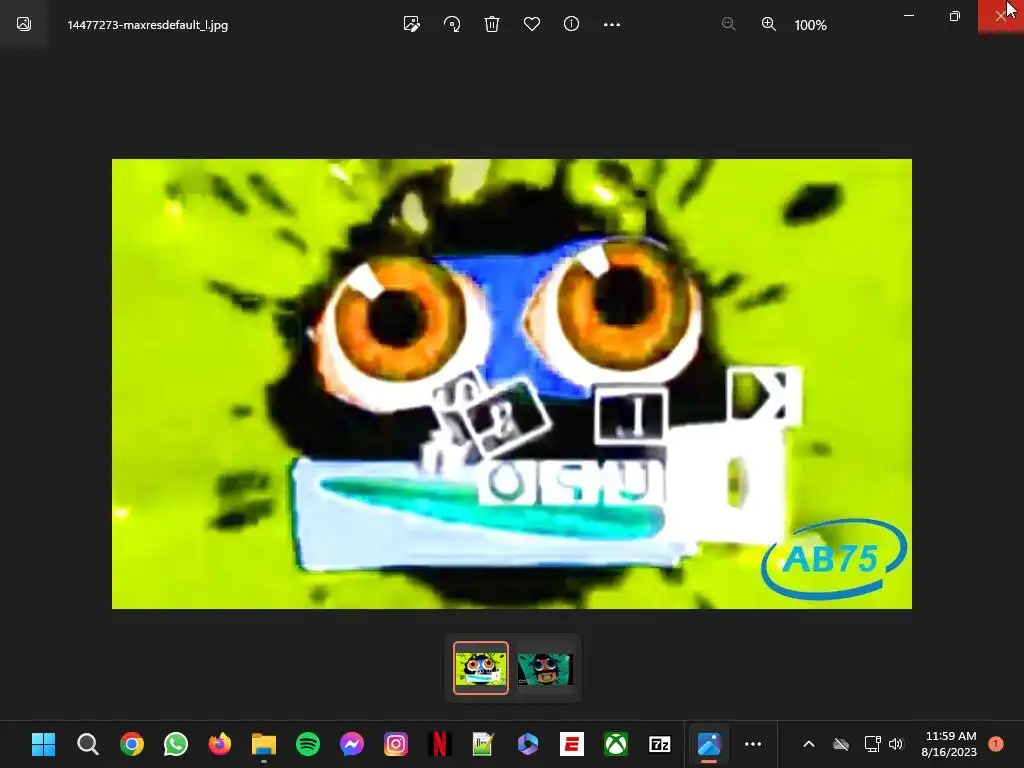Viewport: 1024px width, 768px height.
Task: Click the zoom in magnifier icon
Action: point(769,25)
